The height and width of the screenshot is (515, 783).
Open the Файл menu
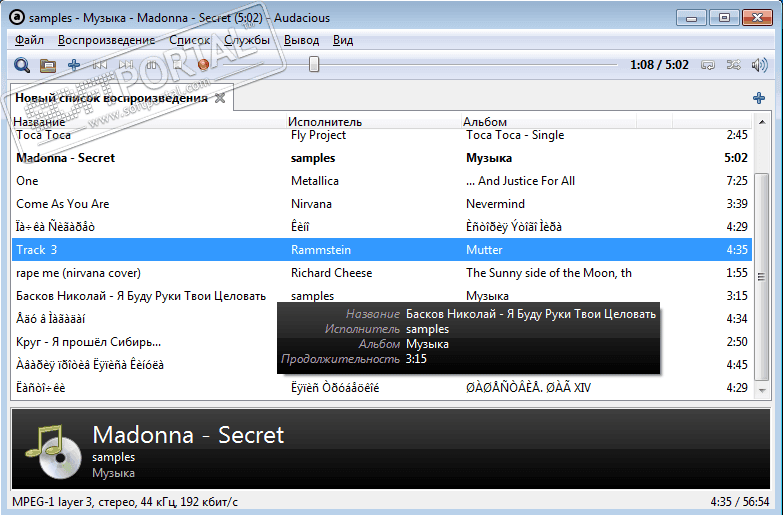point(29,40)
